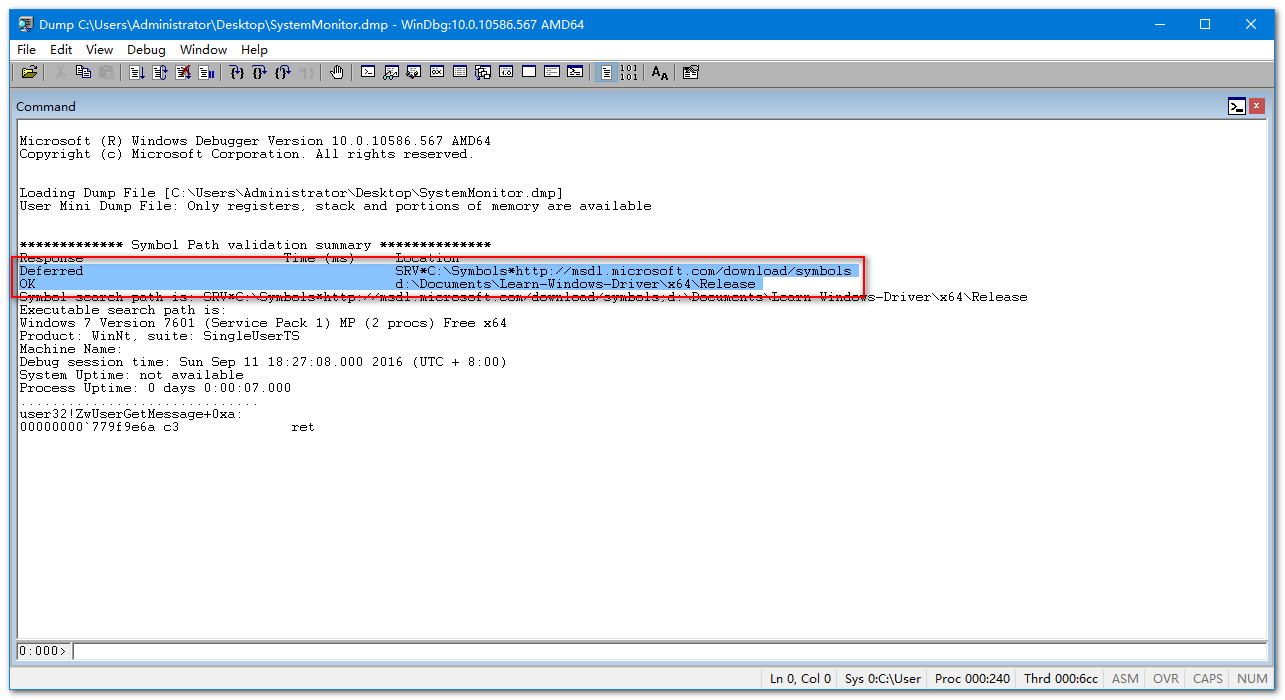Click the Command window toolbar menu icon
This screenshot has height=700, width=1285.
1237,106
